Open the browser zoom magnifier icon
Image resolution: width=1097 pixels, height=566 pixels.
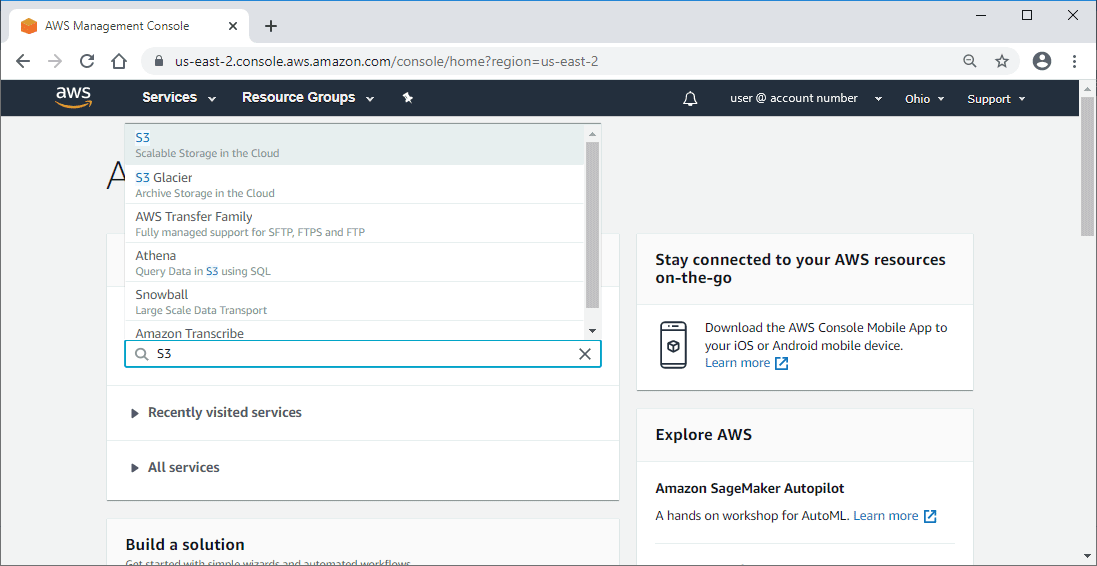[x=970, y=62]
